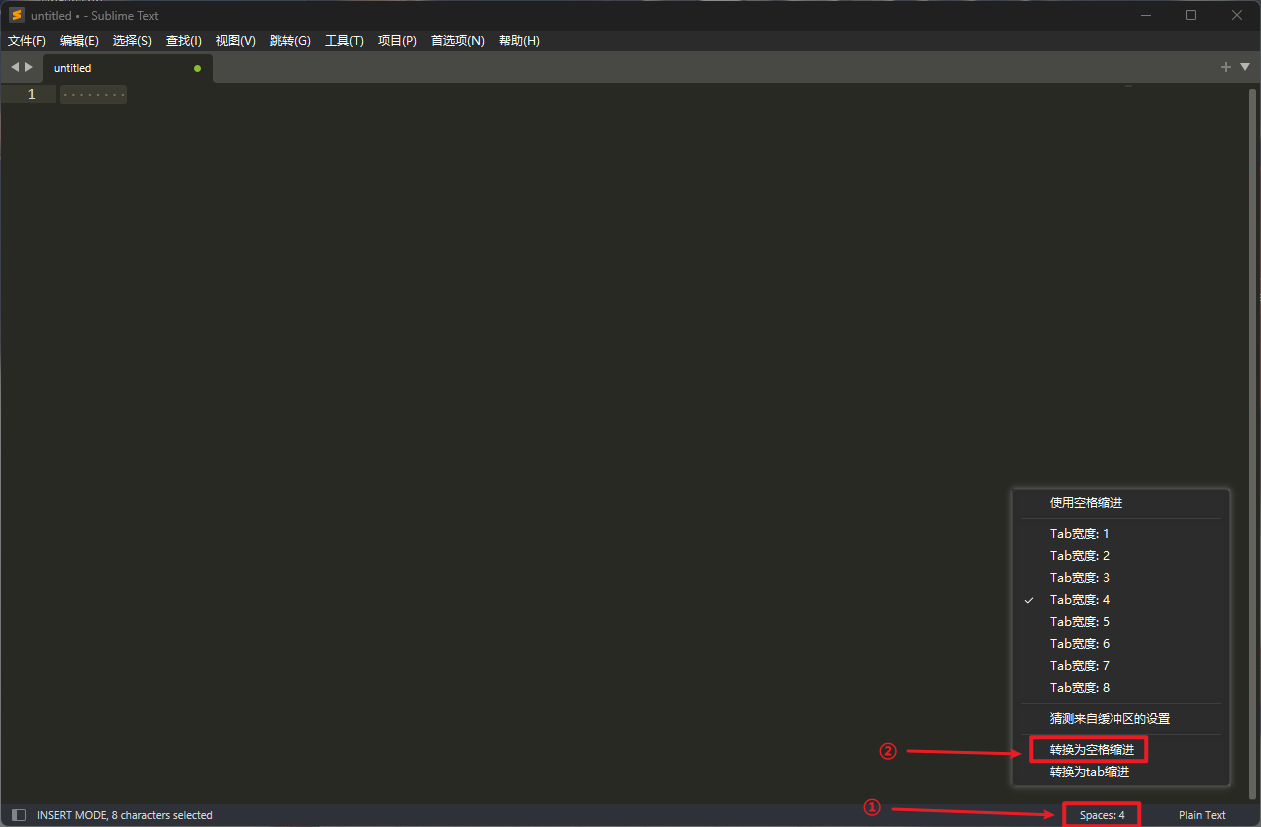Go to next tab with right arrow
The height and width of the screenshot is (827, 1261).
(29, 67)
